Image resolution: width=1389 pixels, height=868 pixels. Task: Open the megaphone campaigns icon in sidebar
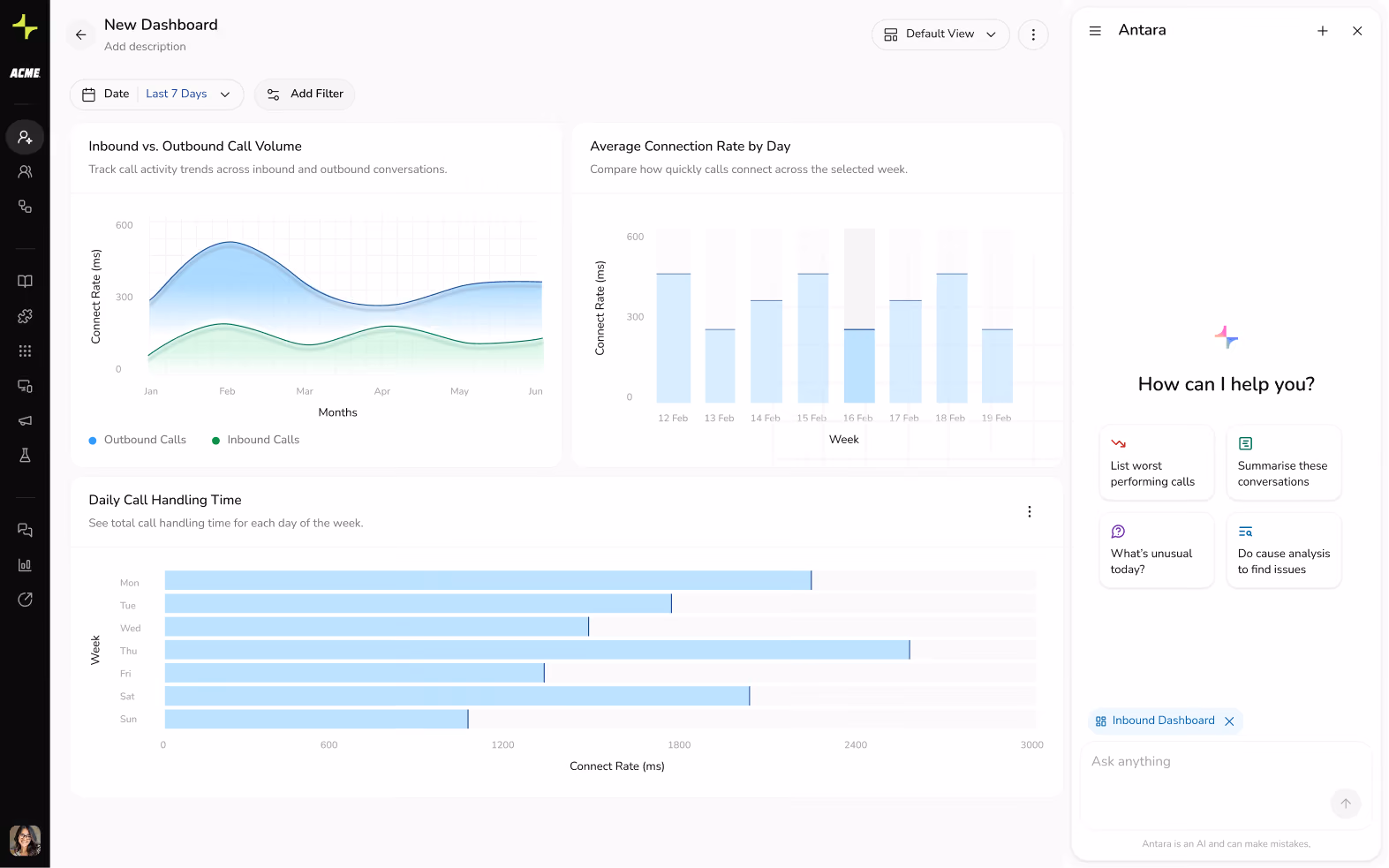point(25,420)
